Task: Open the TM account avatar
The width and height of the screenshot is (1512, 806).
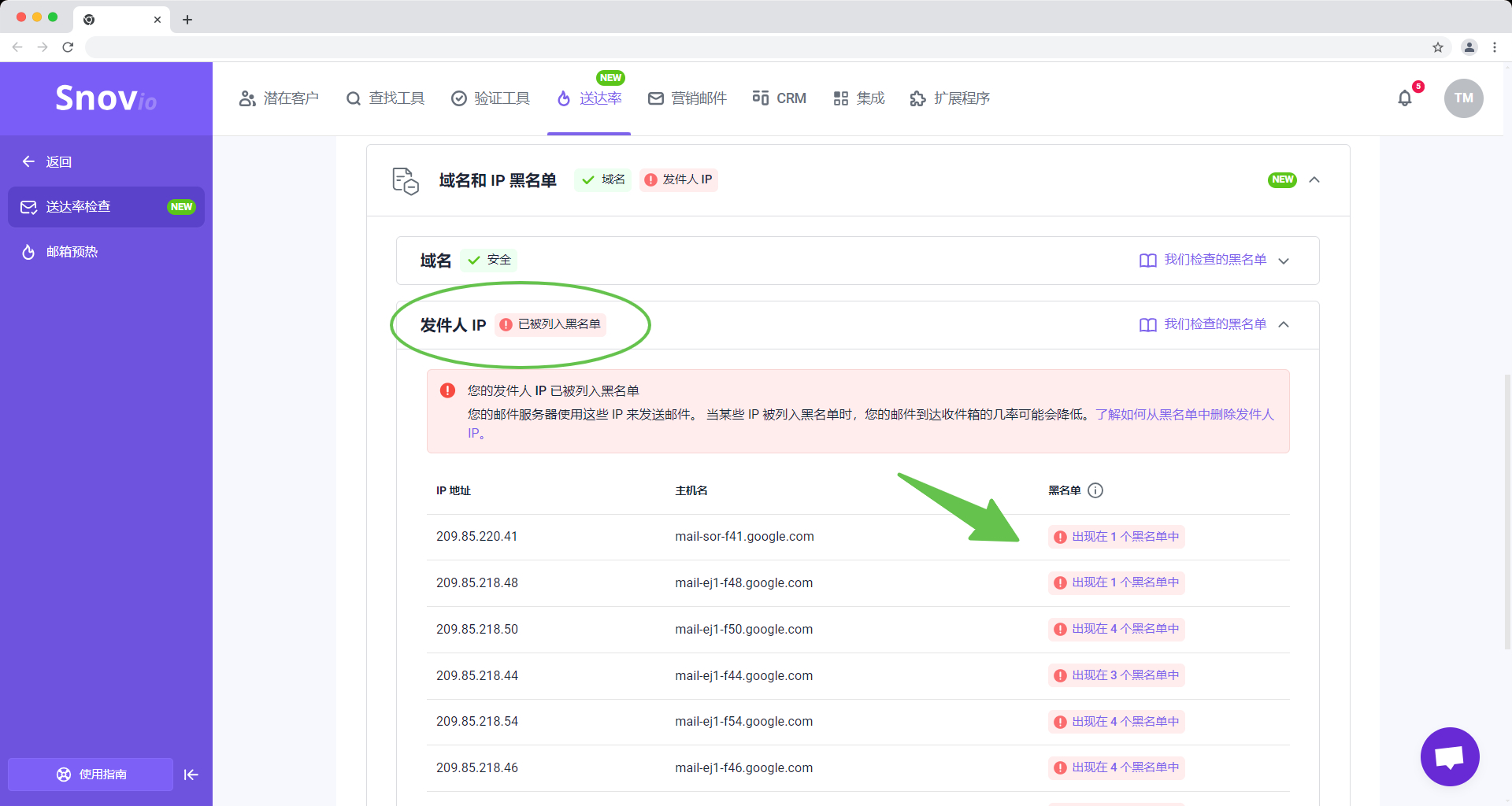Action: point(1463,98)
